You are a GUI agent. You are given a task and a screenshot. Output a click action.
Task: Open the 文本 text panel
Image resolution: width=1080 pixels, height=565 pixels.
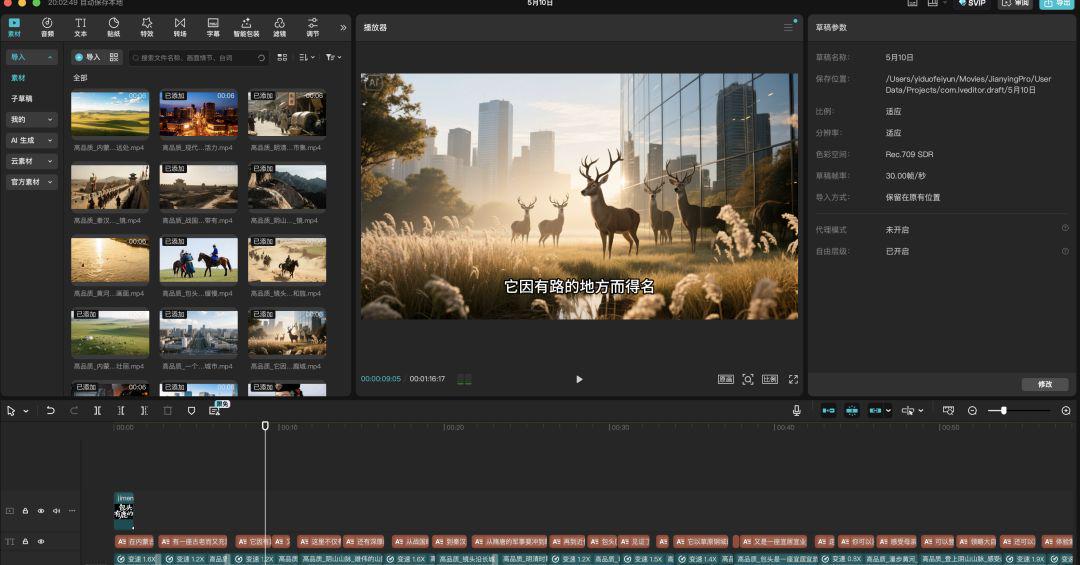81,27
